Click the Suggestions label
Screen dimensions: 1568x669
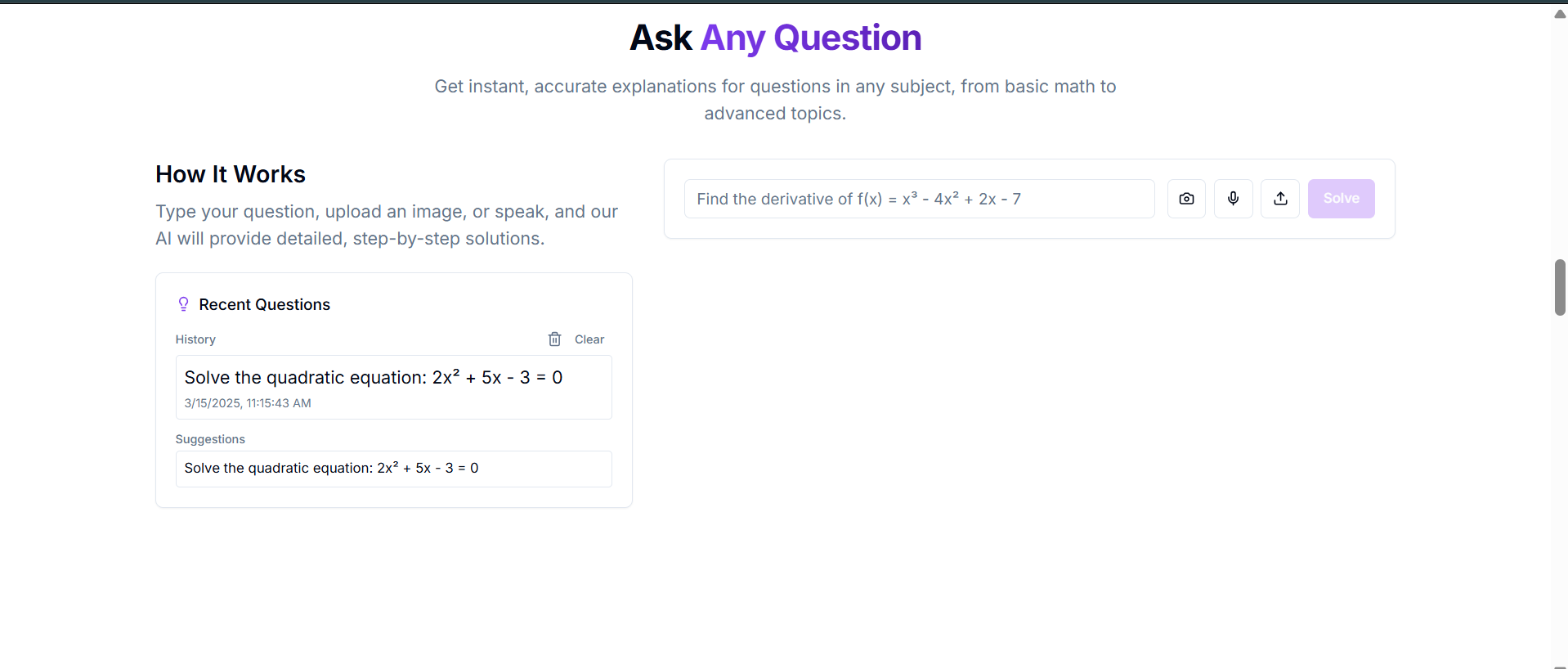click(x=210, y=439)
